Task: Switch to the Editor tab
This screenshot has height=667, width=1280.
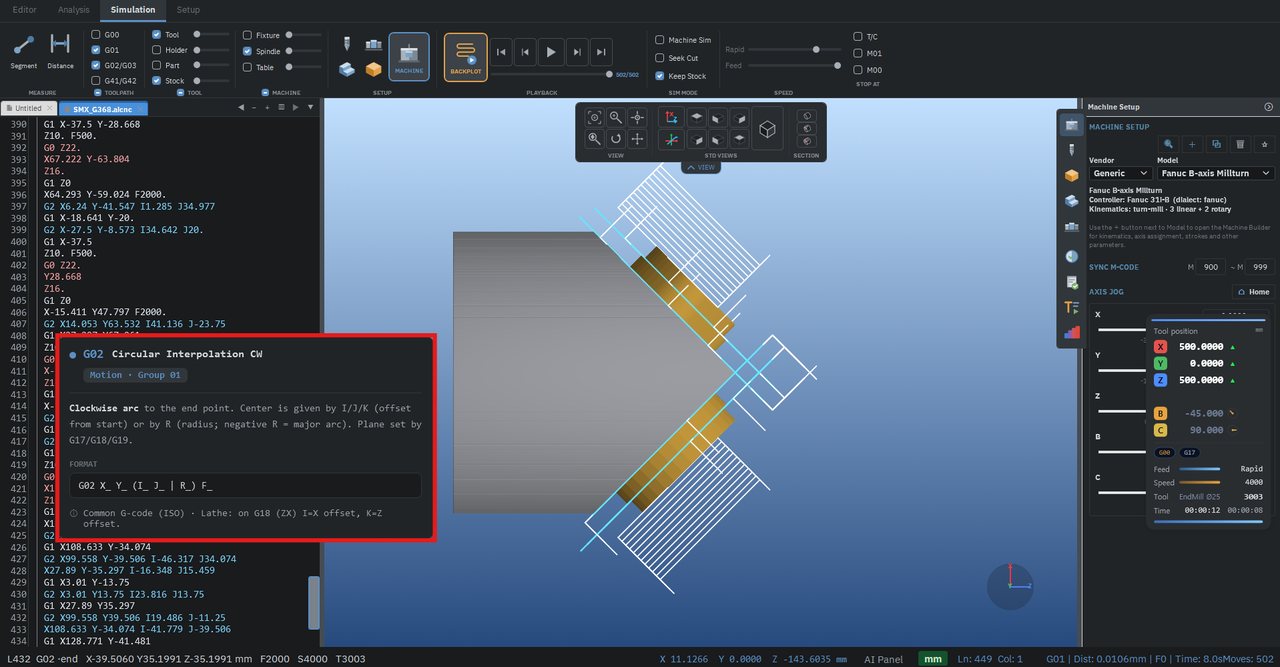Action: (25, 10)
